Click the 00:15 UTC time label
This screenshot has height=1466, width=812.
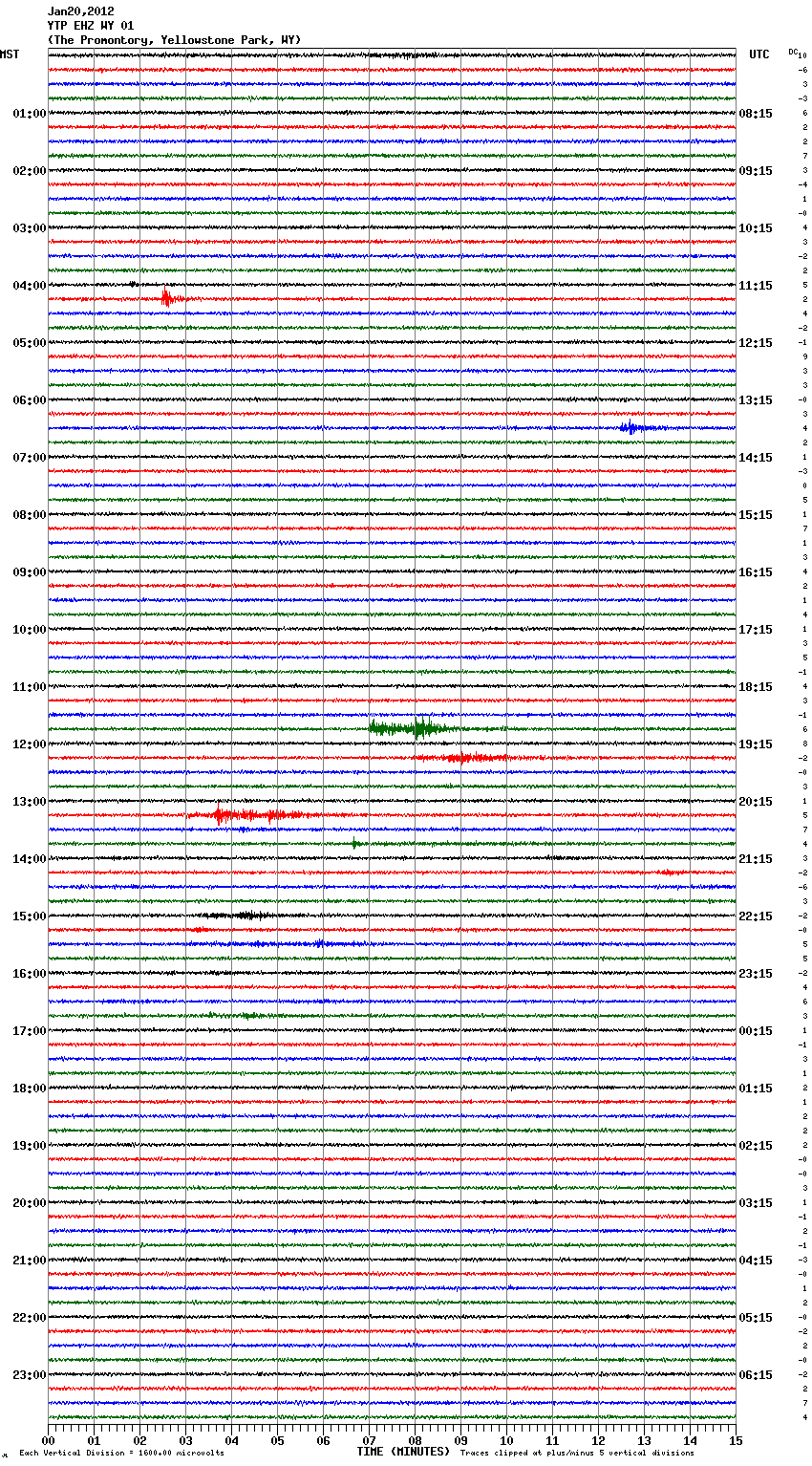(756, 1031)
